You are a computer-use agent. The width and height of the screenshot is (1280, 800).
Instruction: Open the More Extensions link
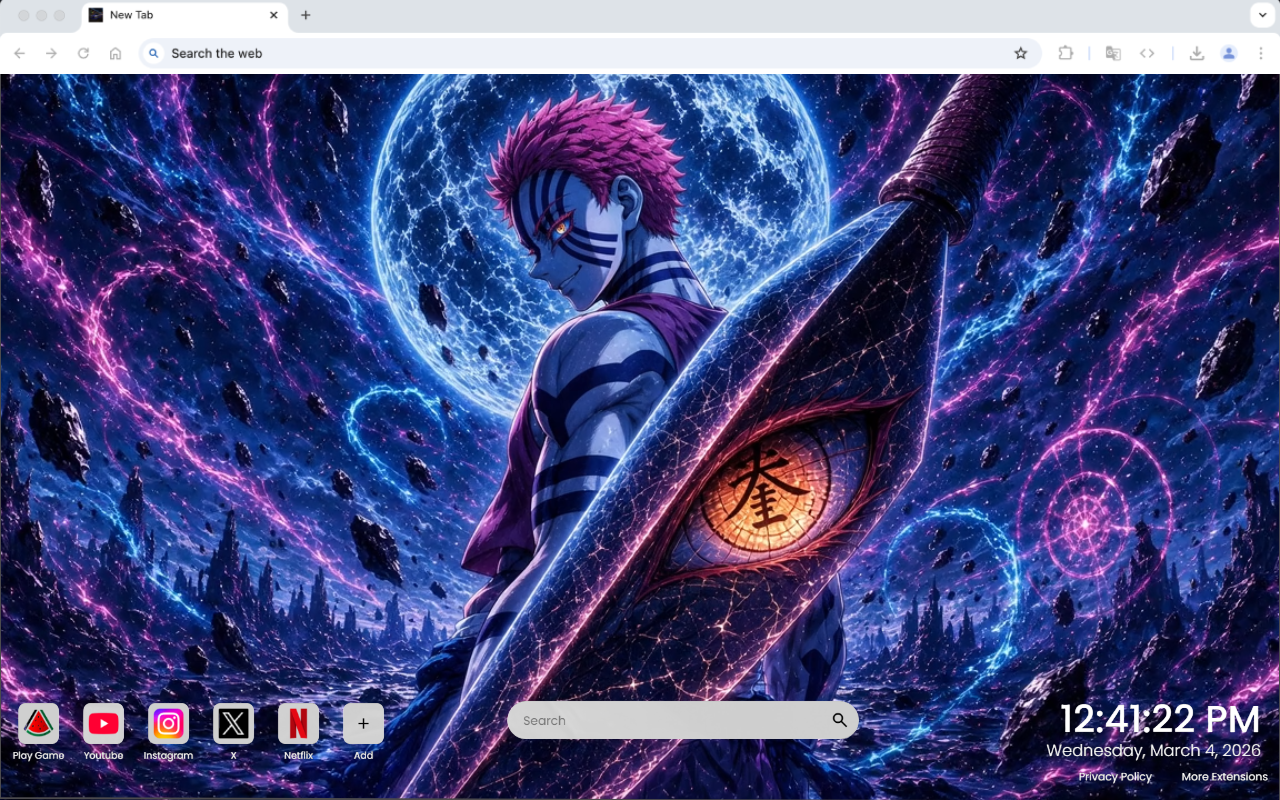coord(1224,777)
